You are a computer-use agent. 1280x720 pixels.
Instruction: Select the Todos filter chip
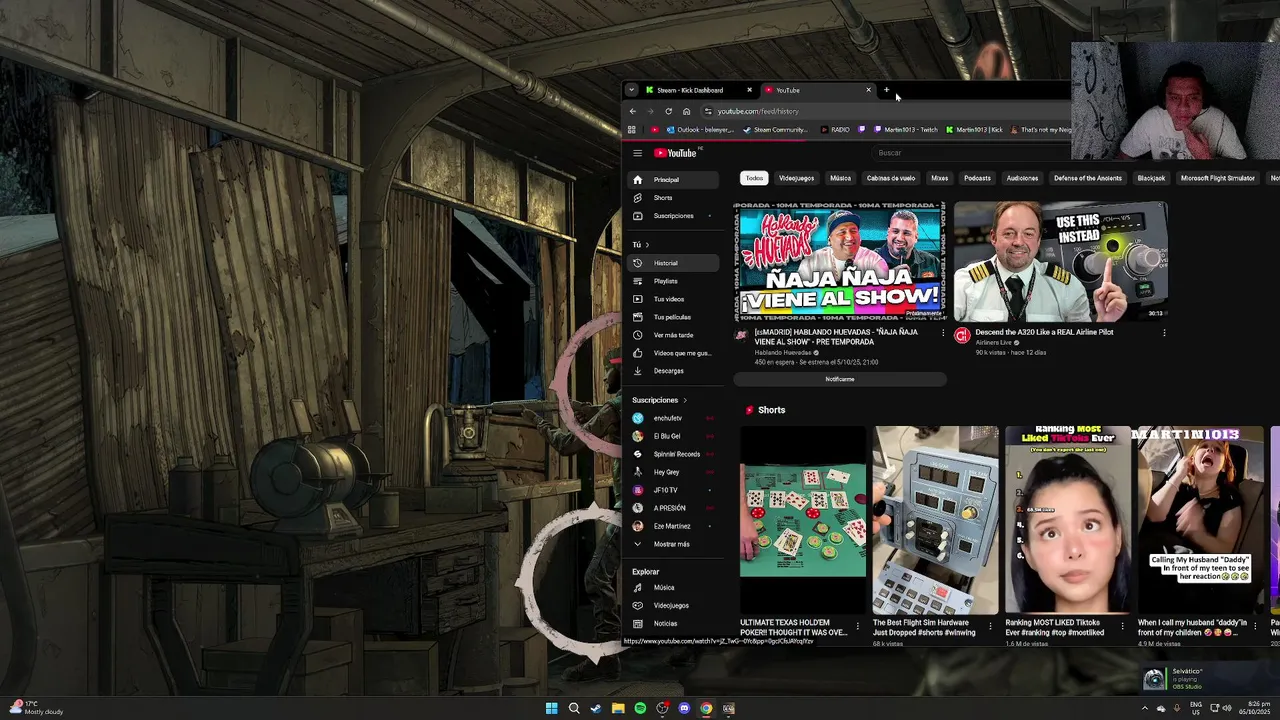(x=754, y=178)
